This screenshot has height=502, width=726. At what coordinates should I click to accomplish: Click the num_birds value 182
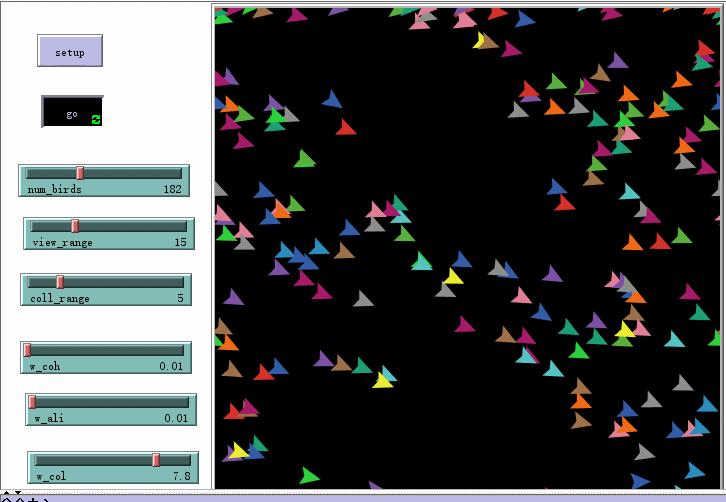pyautogui.click(x=172, y=189)
